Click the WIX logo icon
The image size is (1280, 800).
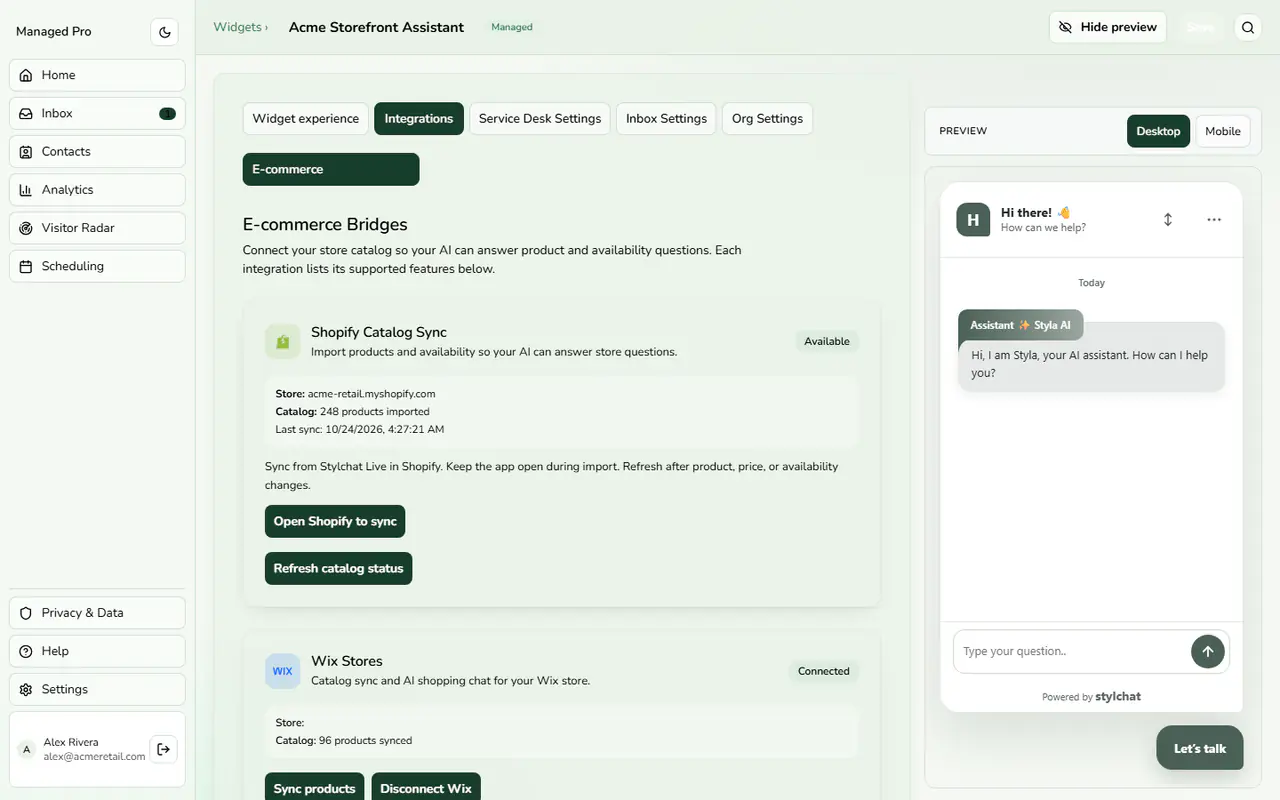coord(283,671)
